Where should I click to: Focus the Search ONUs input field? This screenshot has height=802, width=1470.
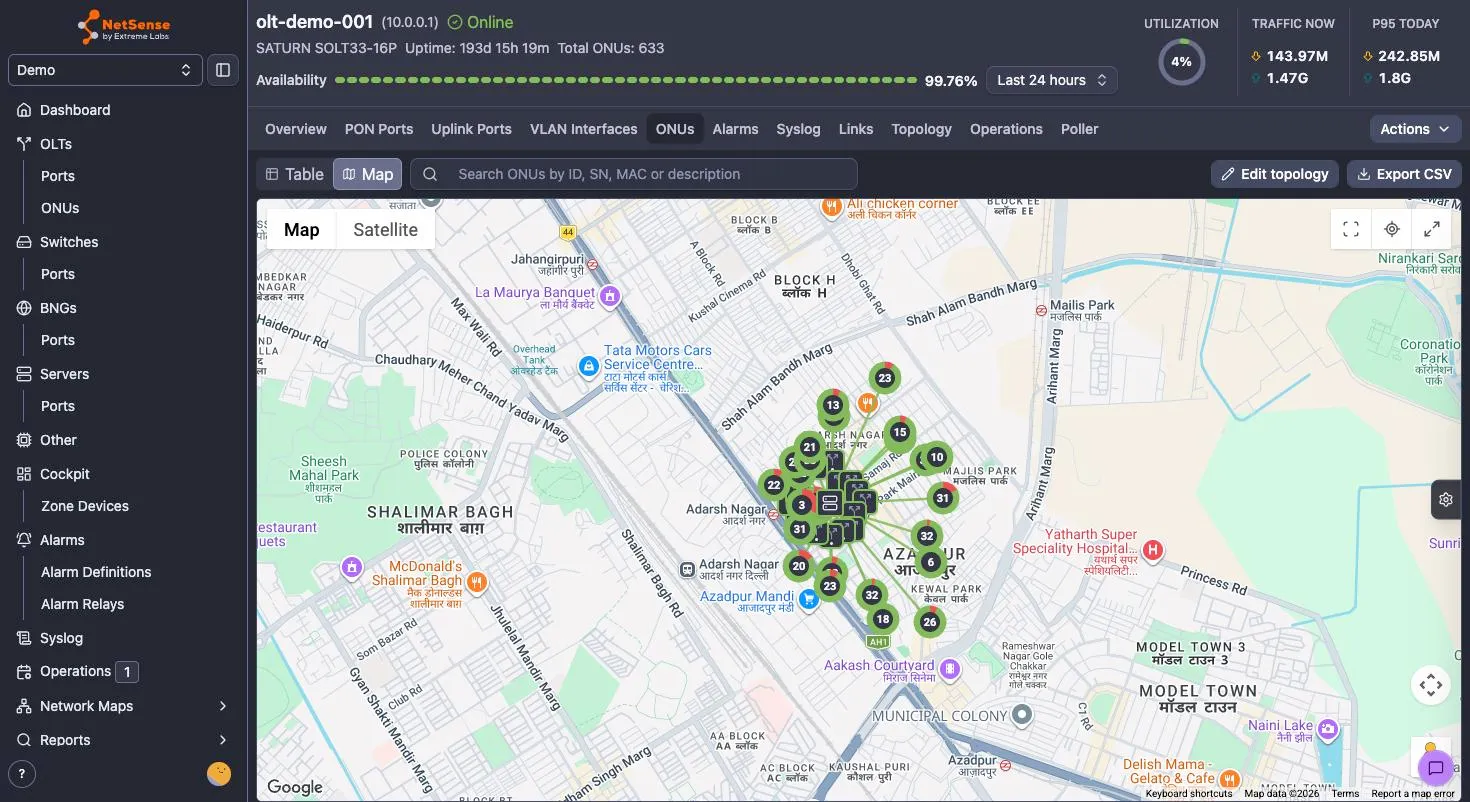point(634,174)
